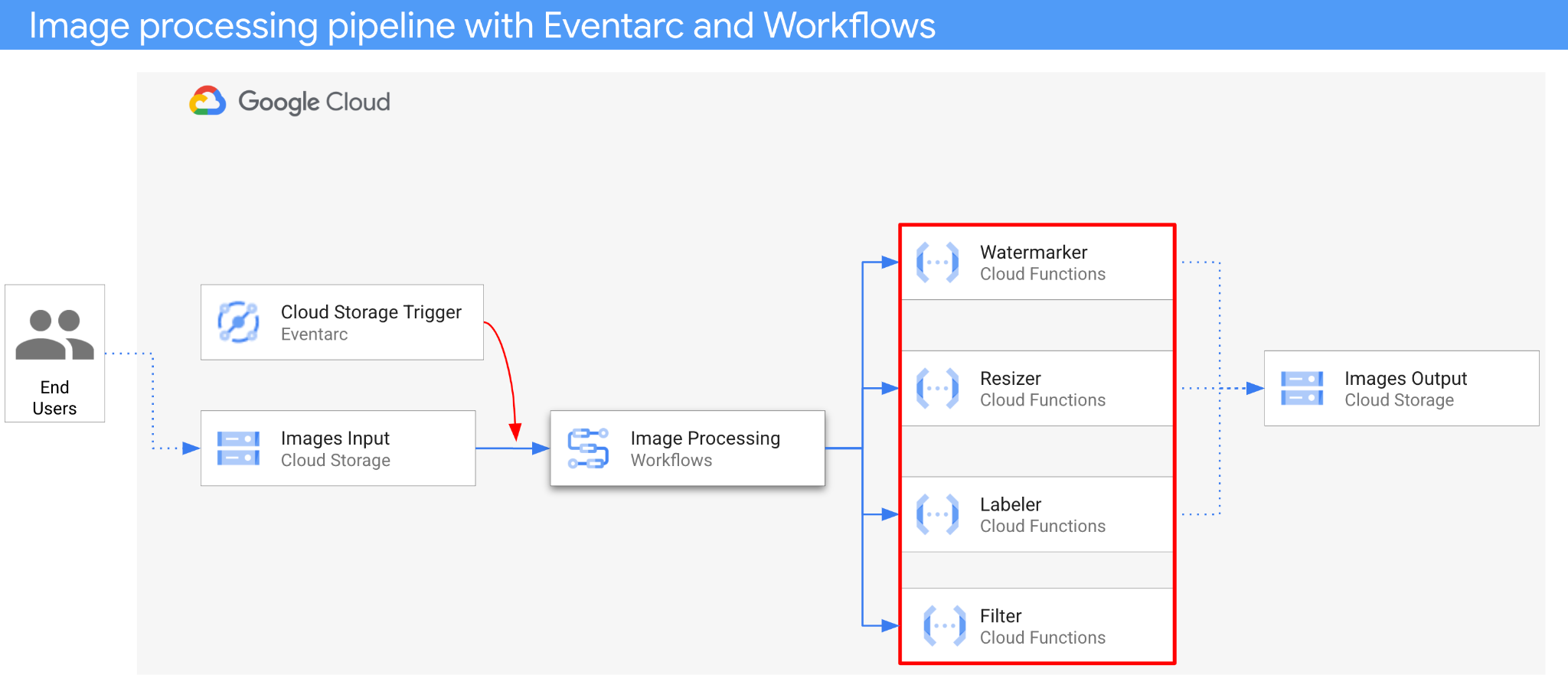Viewport: 1568px width, 688px height.
Task: Select the Google Cloud wordmark text
Action: (314, 102)
